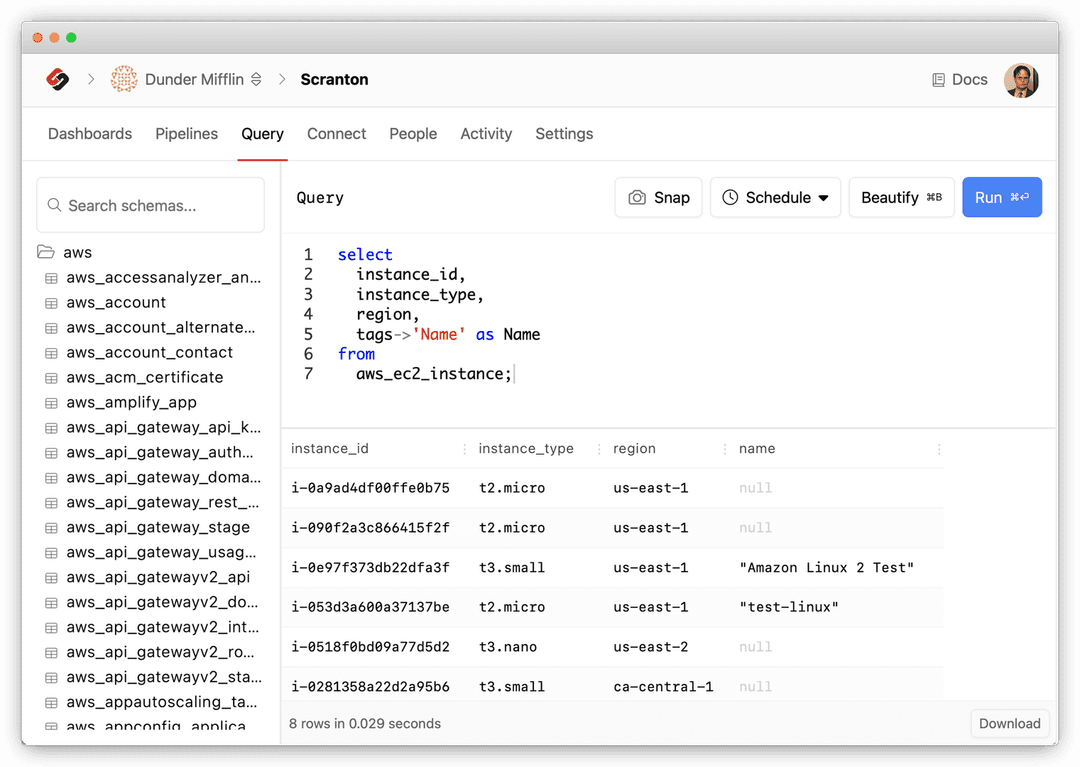Download the query results
Screen dimensions: 1080x767
point(1009,723)
